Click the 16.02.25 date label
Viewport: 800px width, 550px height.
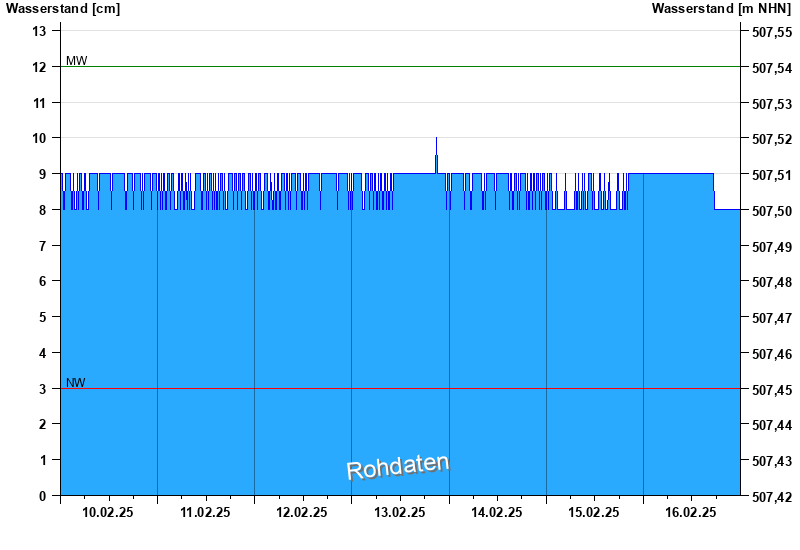coord(690,512)
